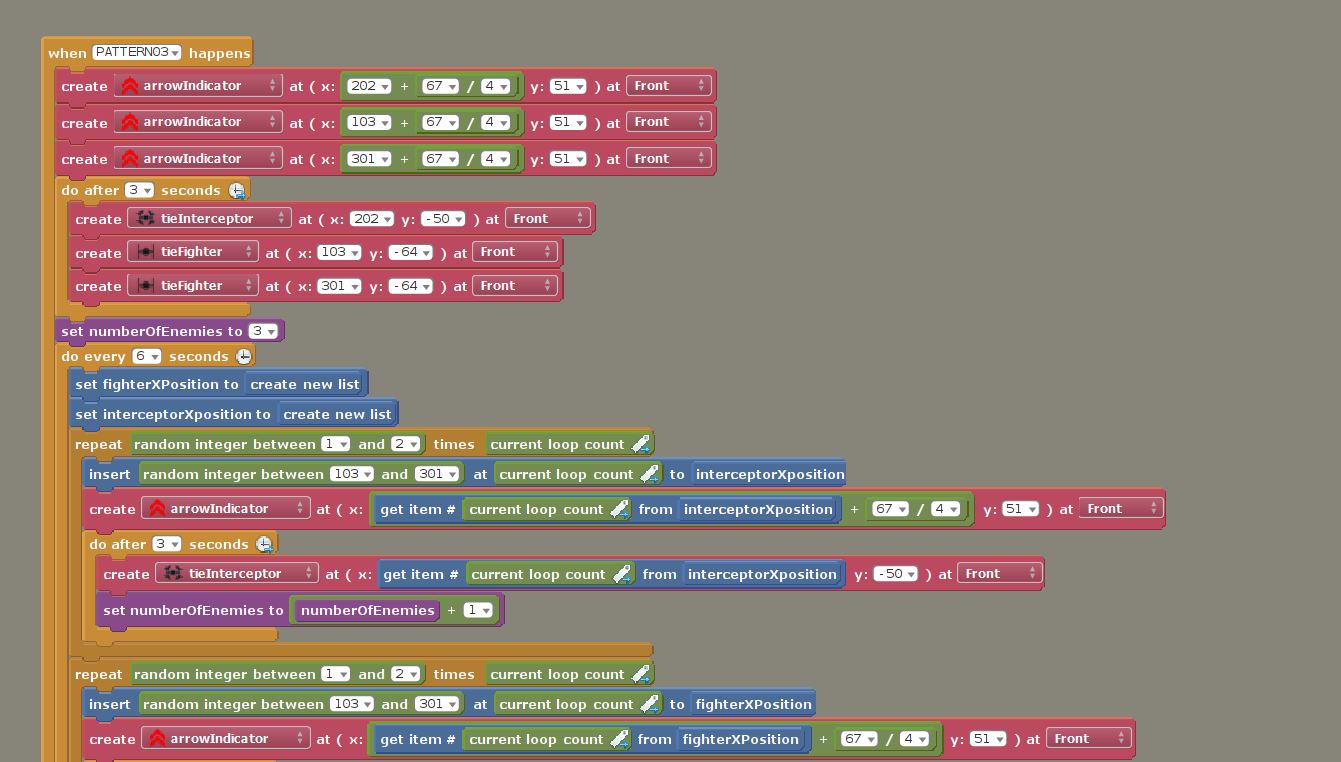Open tieInterceptor object selector in x 202 row
The image size is (1341, 762).
pos(211,218)
